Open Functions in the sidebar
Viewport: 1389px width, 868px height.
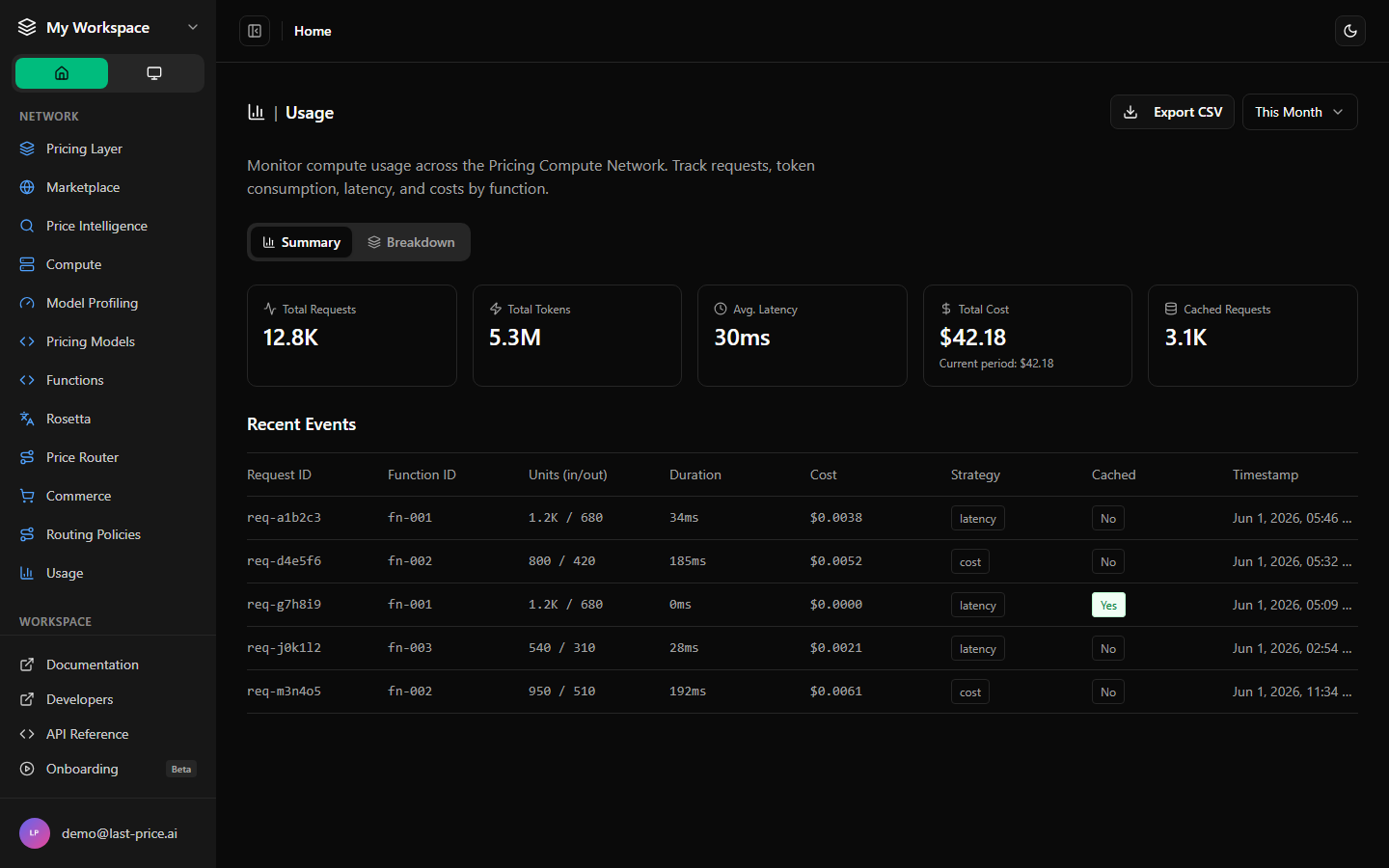click(x=108, y=380)
